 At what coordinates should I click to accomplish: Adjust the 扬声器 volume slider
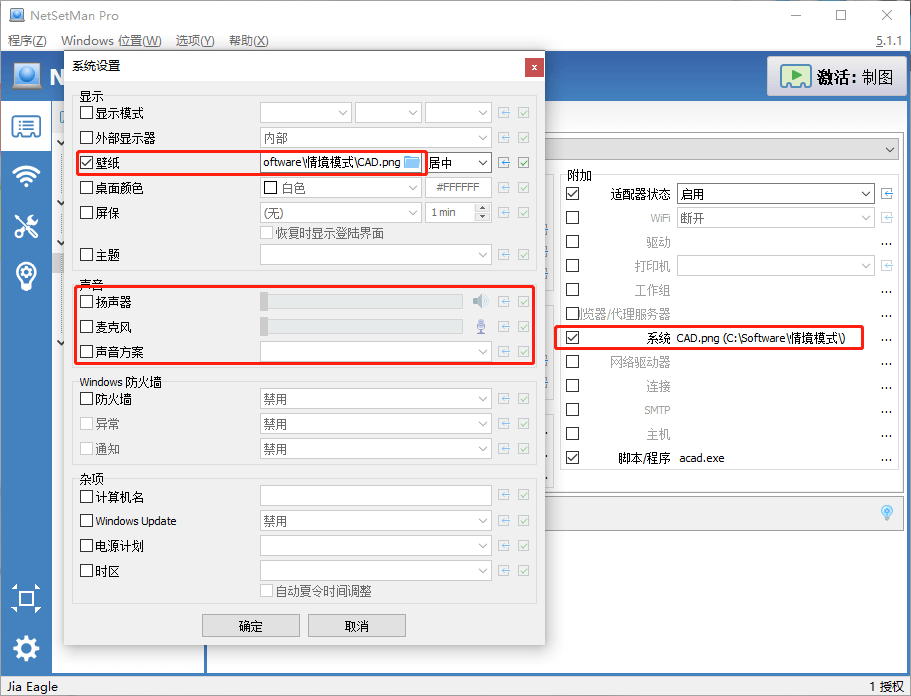point(361,301)
